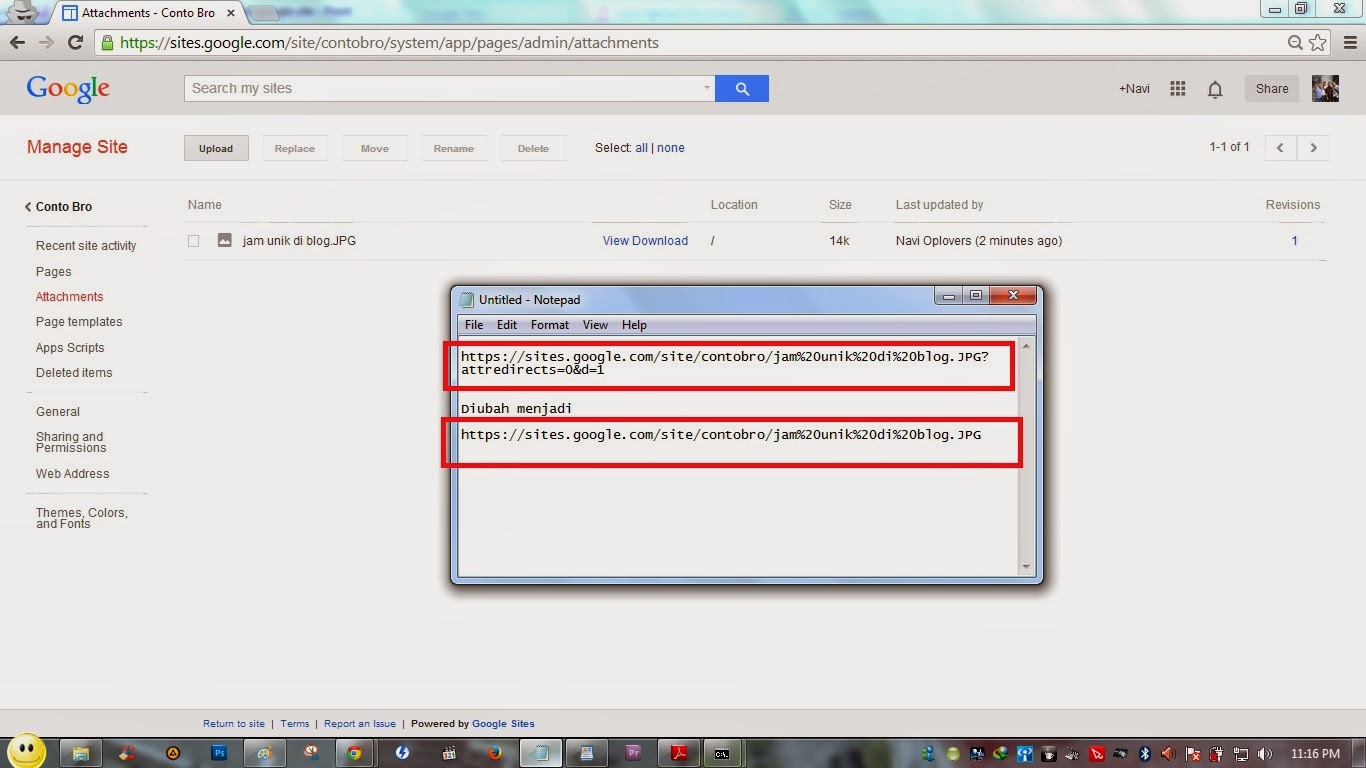1366x768 pixels.
Task: Click the CCleaner taskbar icon
Action: [x=127, y=753]
